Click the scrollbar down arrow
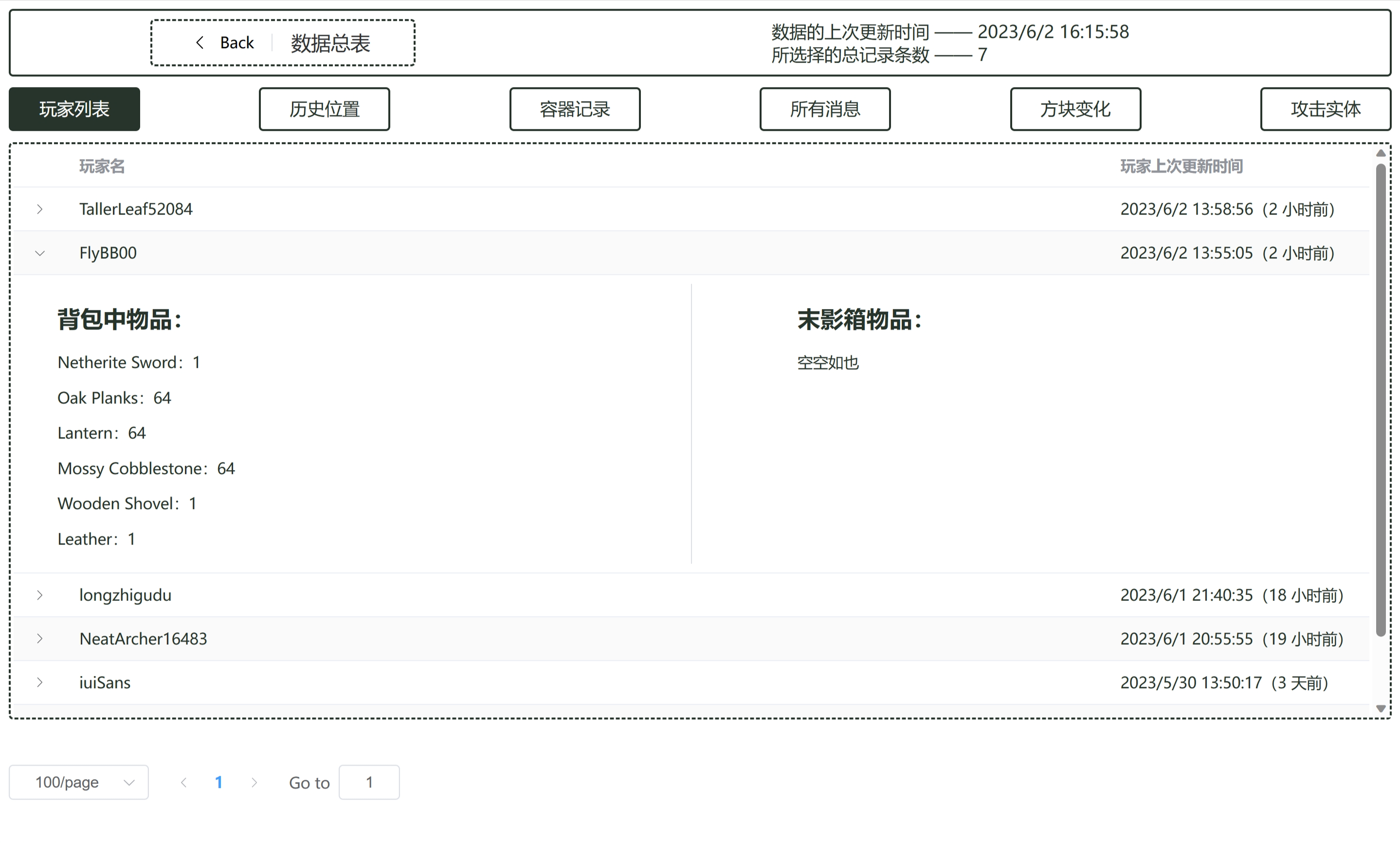 click(1381, 708)
